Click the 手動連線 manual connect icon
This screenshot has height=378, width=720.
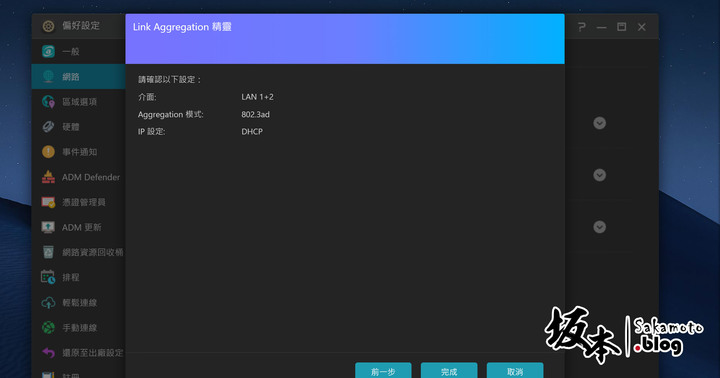point(48,327)
